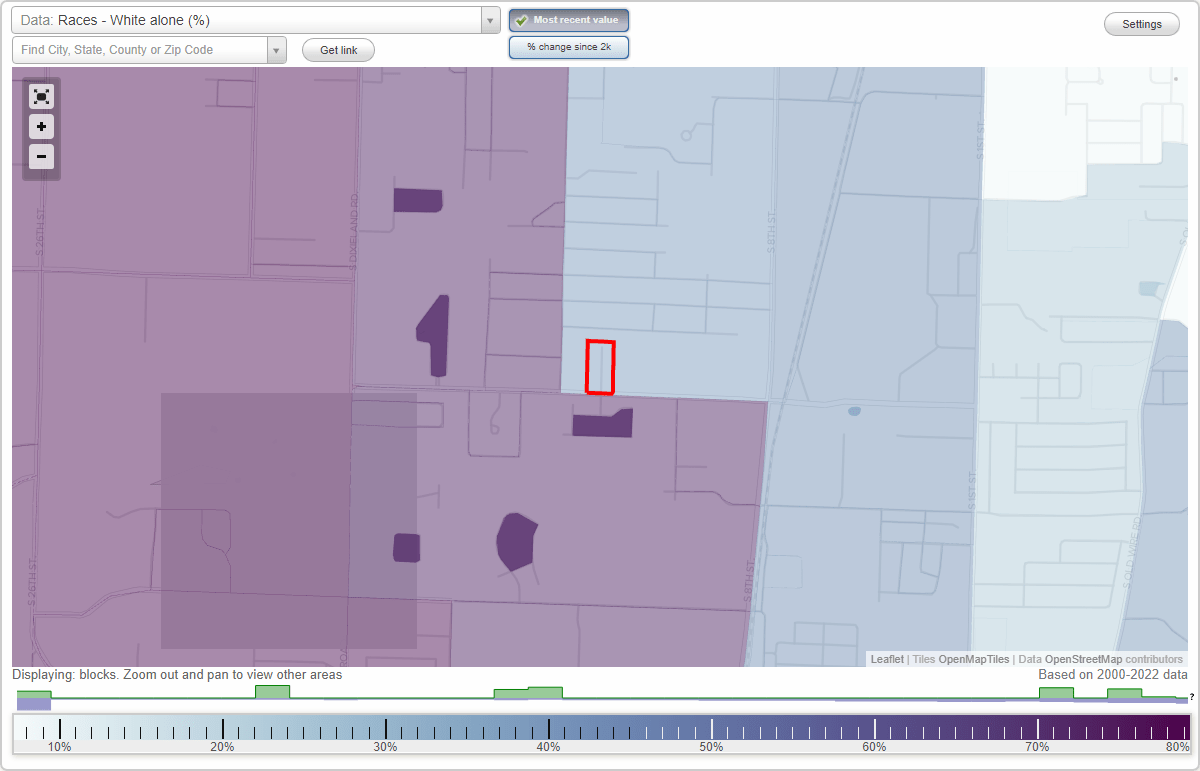Select the 50% legend label
Viewport: 1200px width, 771px height.
coord(711,747)
